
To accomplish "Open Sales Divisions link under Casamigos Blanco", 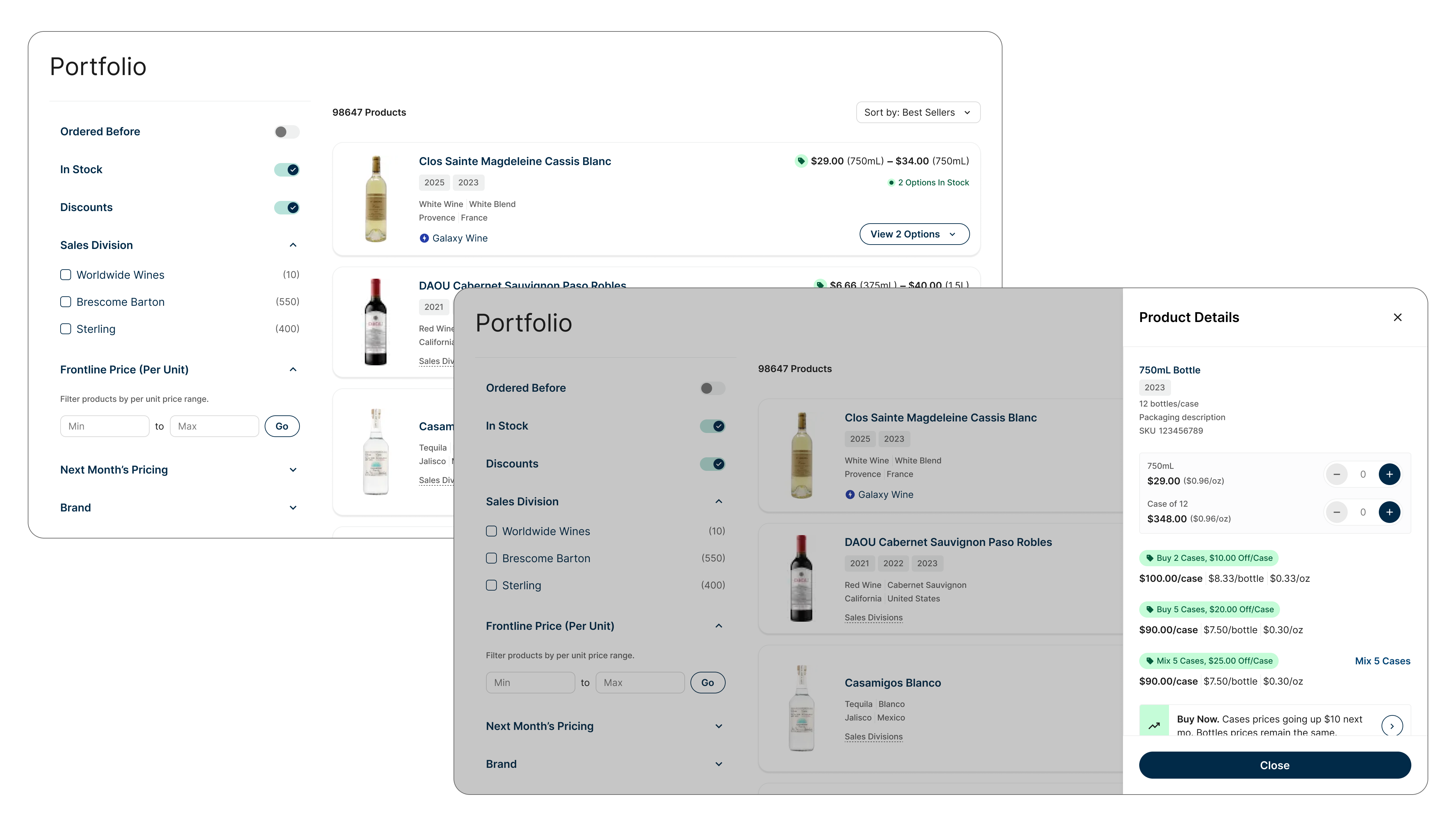I will 873,737.
